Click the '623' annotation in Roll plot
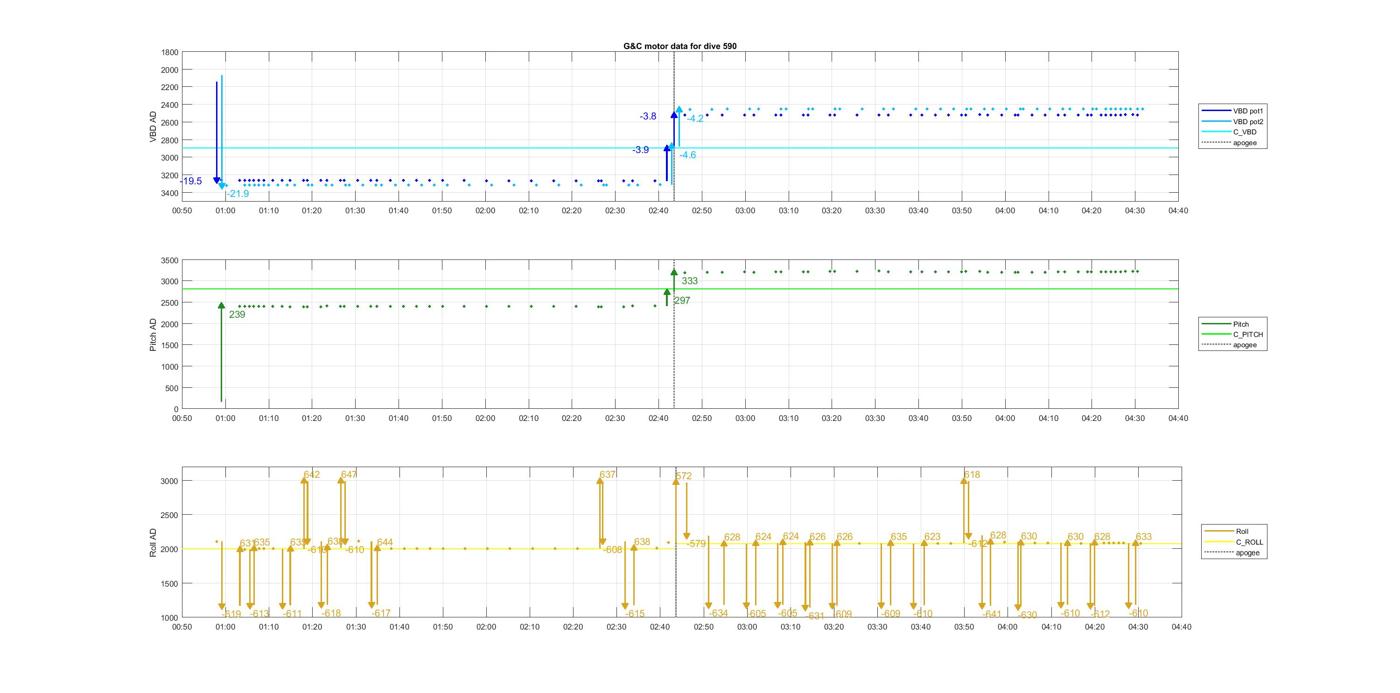Image resolution: width=1400 pixels, height=693 pixels. 933,538
